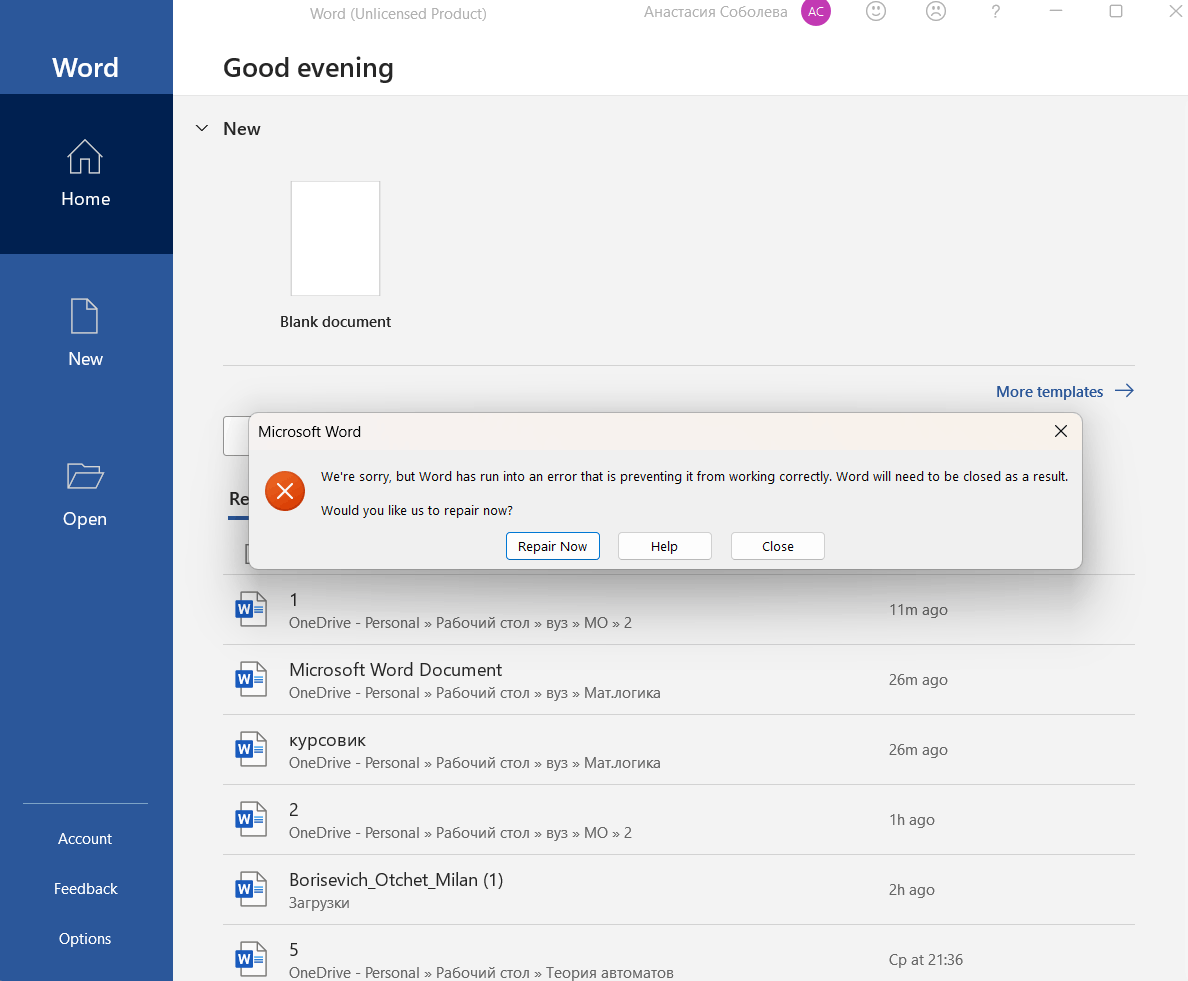Image resolution: width=1188 pixels, height=981 pixels.
Task: Click the red error icon in dialog
Action: (285, 491)
